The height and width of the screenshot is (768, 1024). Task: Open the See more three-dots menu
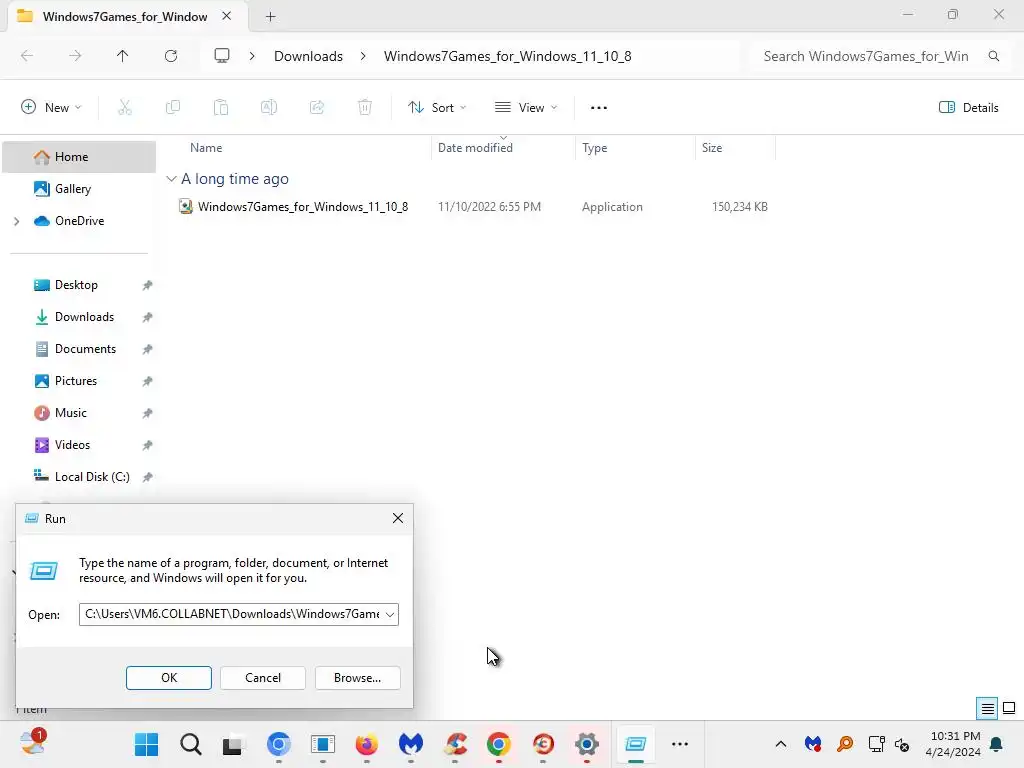click(599, 108)
